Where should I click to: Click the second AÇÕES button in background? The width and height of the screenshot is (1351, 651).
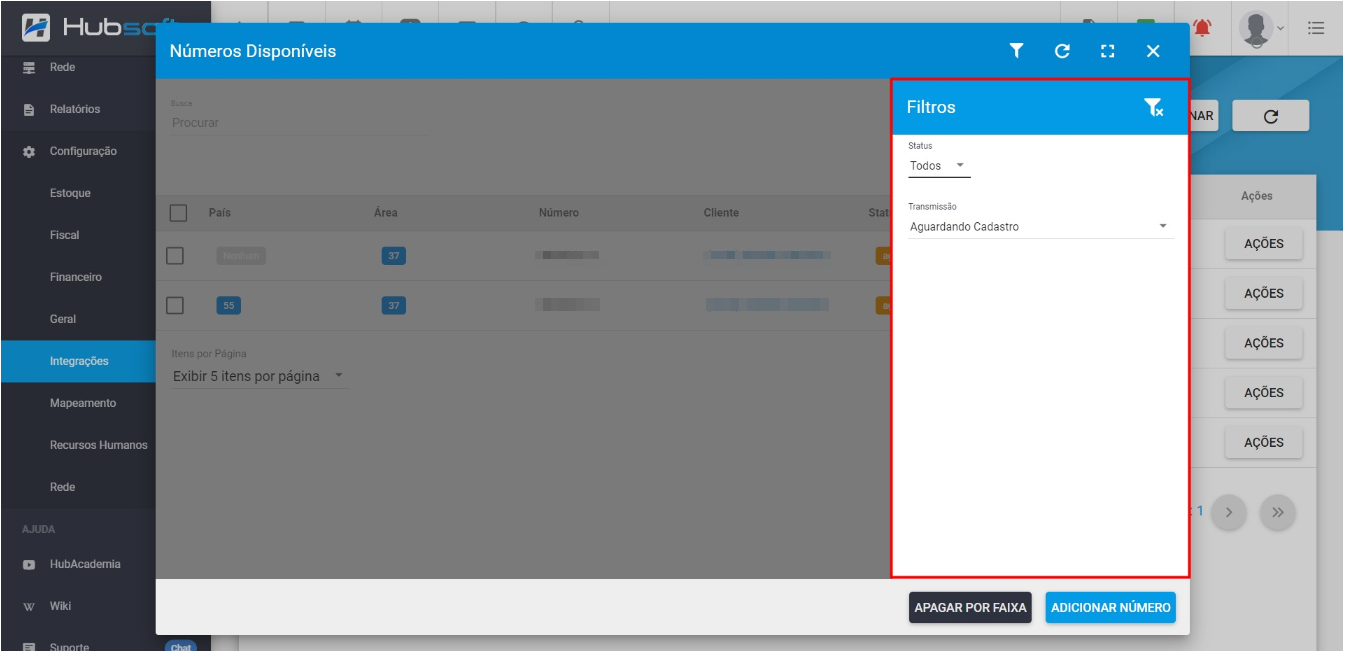(x=1264, y=293)
